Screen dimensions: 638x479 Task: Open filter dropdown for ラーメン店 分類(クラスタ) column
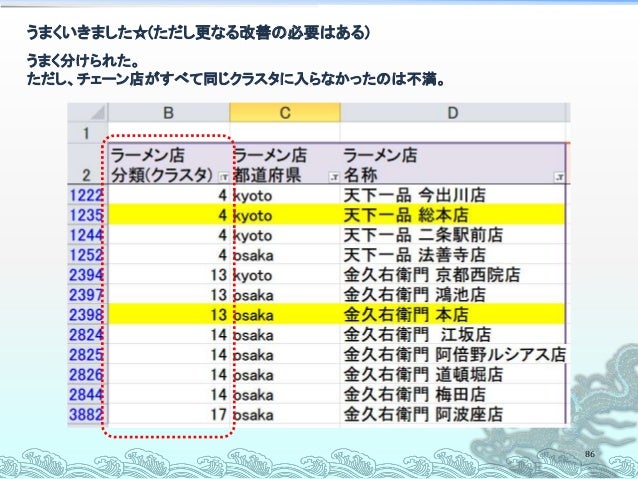pyautogui.click(x=224, y=177)
